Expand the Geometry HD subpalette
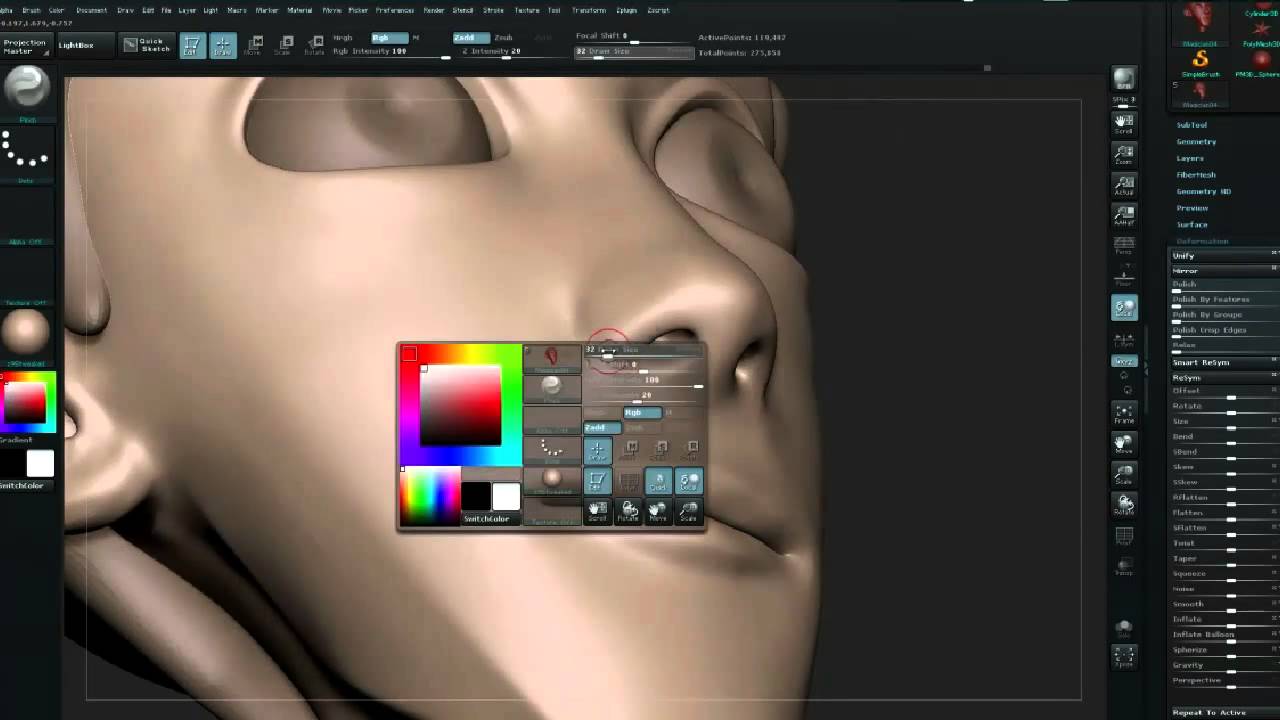This screenshot has width=1280, height=720. (1204, 191)
